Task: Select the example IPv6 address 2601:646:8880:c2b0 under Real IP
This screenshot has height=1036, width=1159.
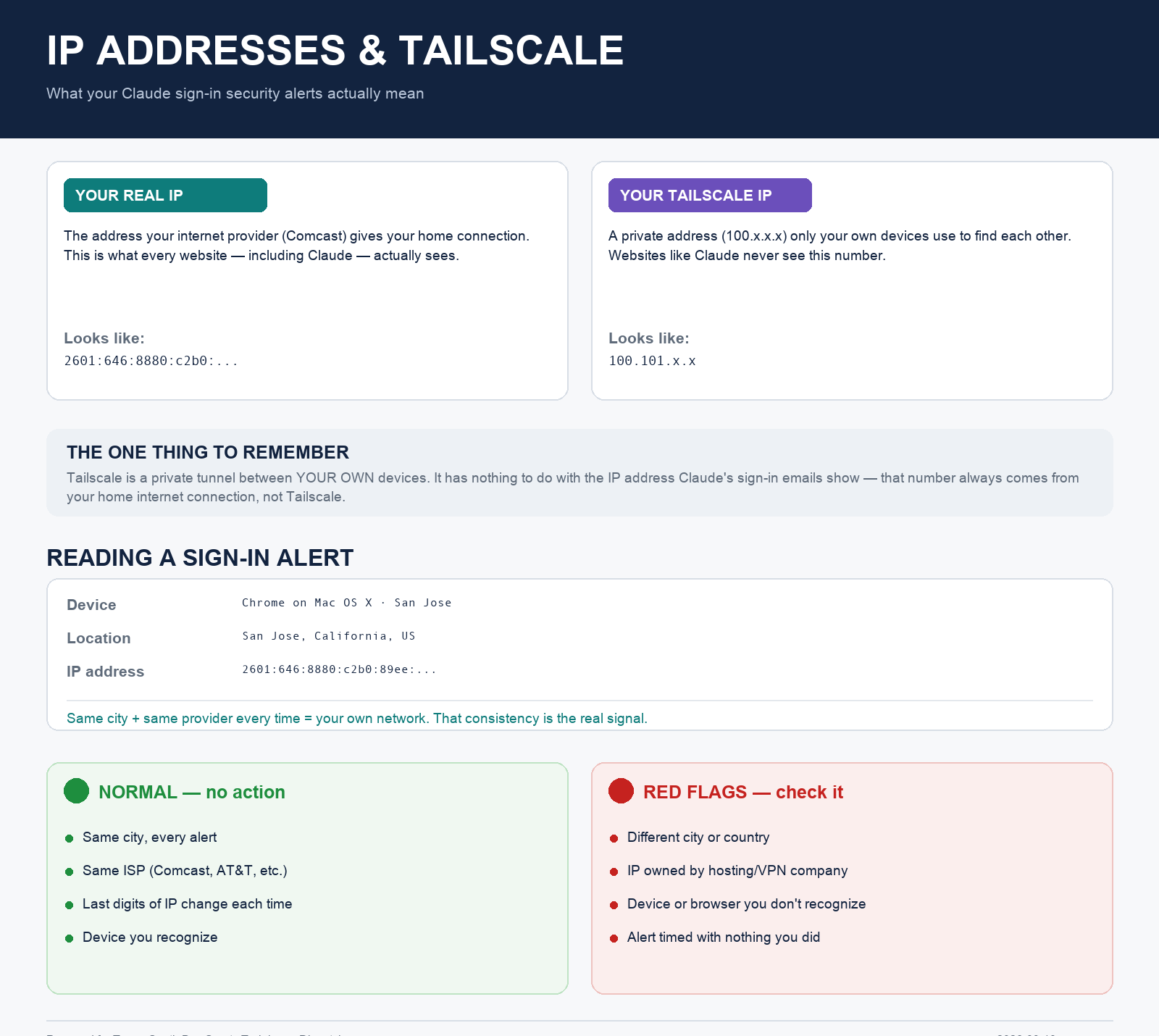Action: [x=151, y=361]
